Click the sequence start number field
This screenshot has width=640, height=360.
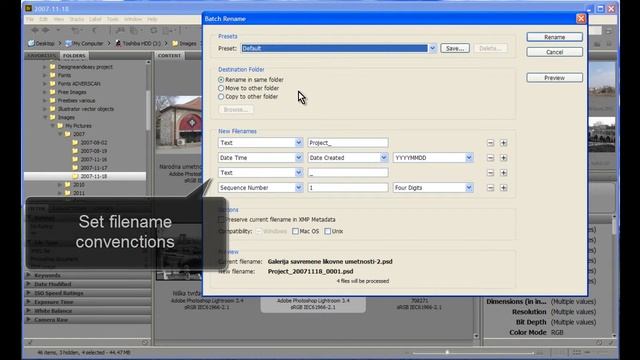click(347, 188)
